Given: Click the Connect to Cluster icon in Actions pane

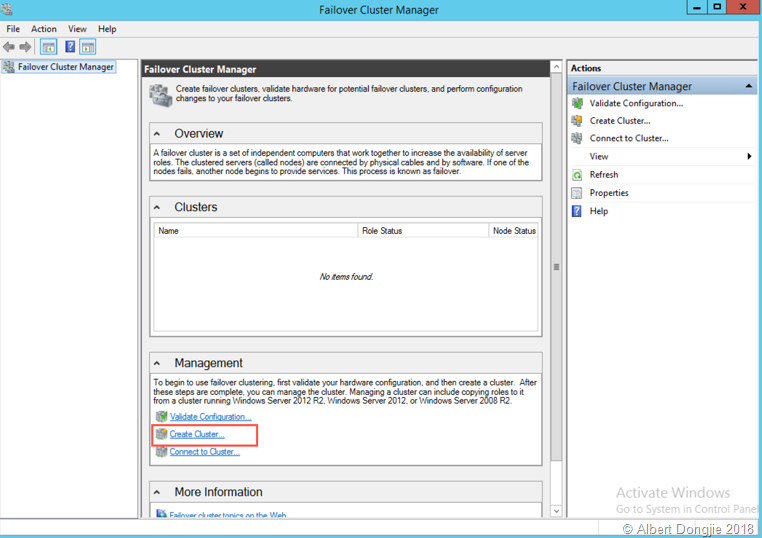Looking at the screenshot, I should pyautogui.click(x=577, y=139).
